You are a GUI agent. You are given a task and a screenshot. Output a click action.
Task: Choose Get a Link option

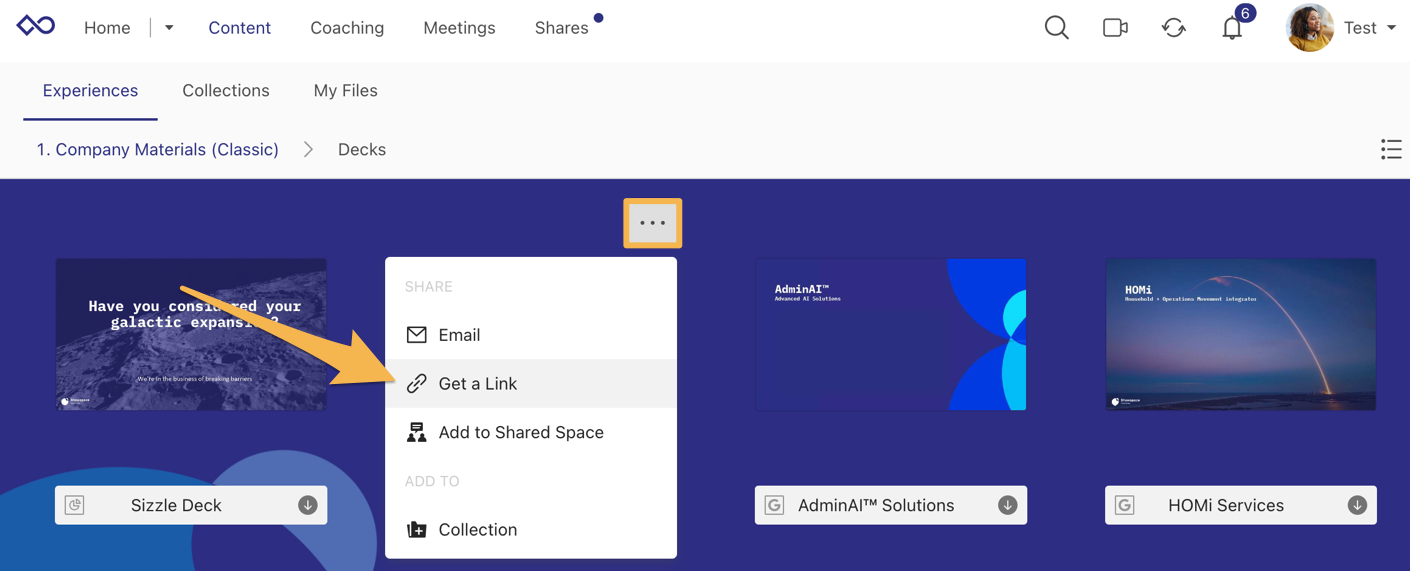531,383
